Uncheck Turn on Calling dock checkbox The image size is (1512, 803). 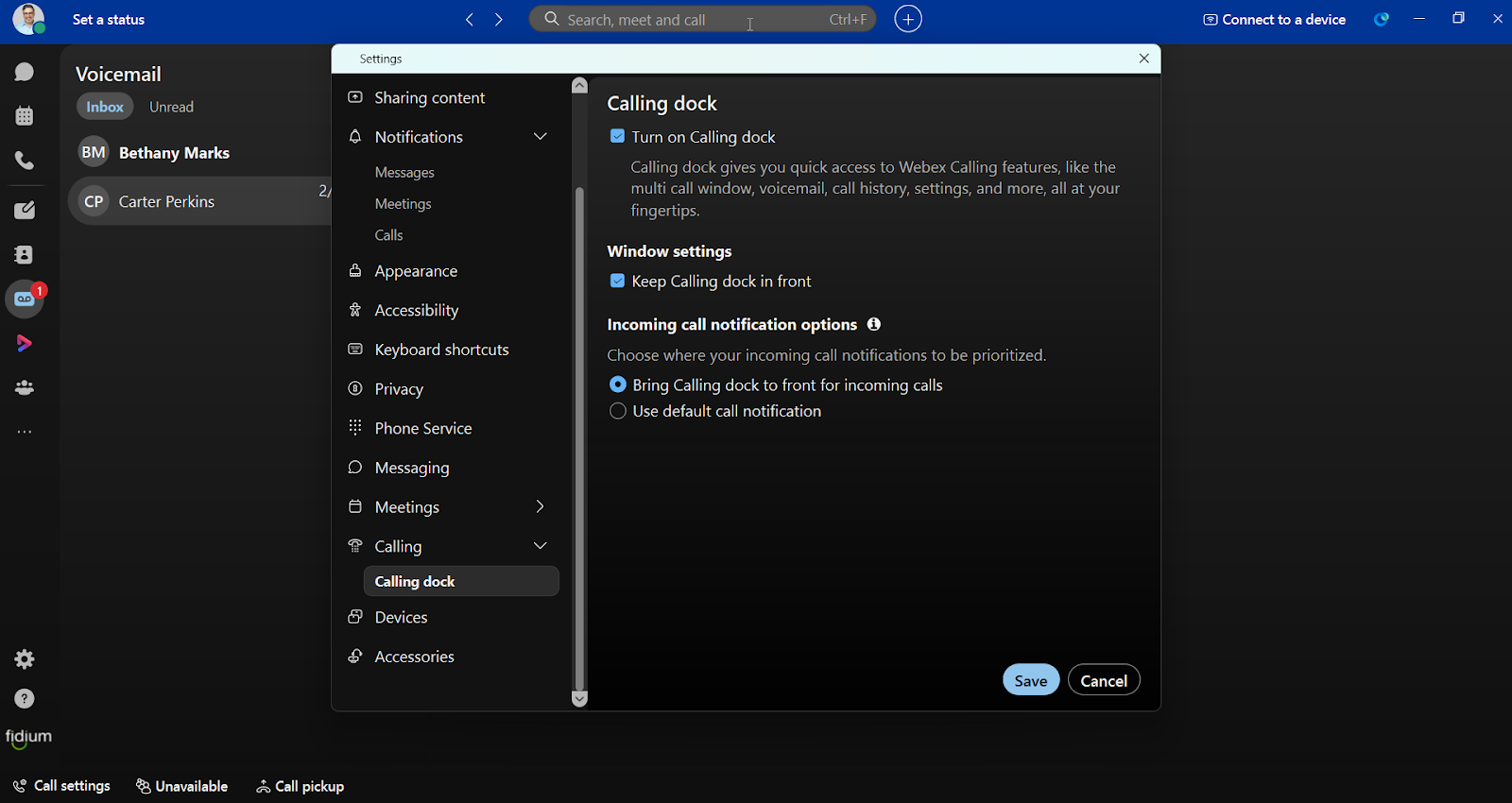tap(617, 136)
